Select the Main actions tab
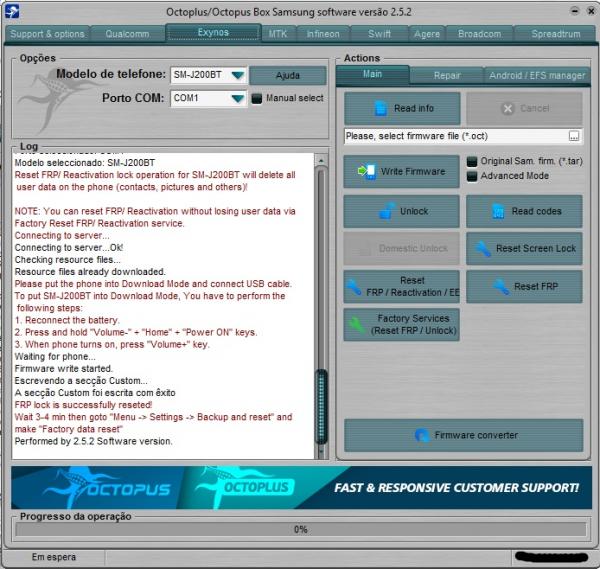 click(x=372, y=75)
